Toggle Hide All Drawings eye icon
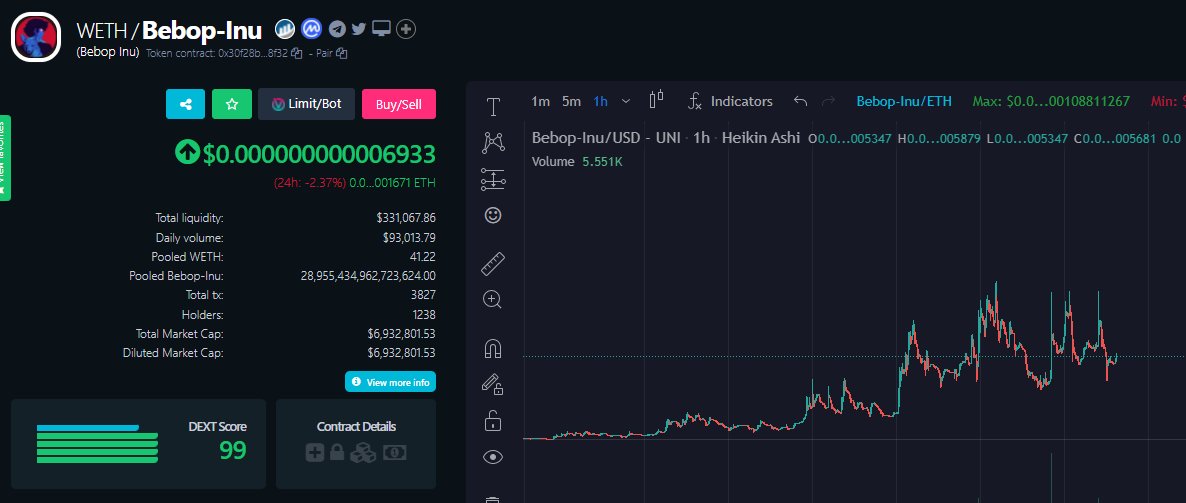1186x503 pixels. pyautogui.click(x=493, y=457)
